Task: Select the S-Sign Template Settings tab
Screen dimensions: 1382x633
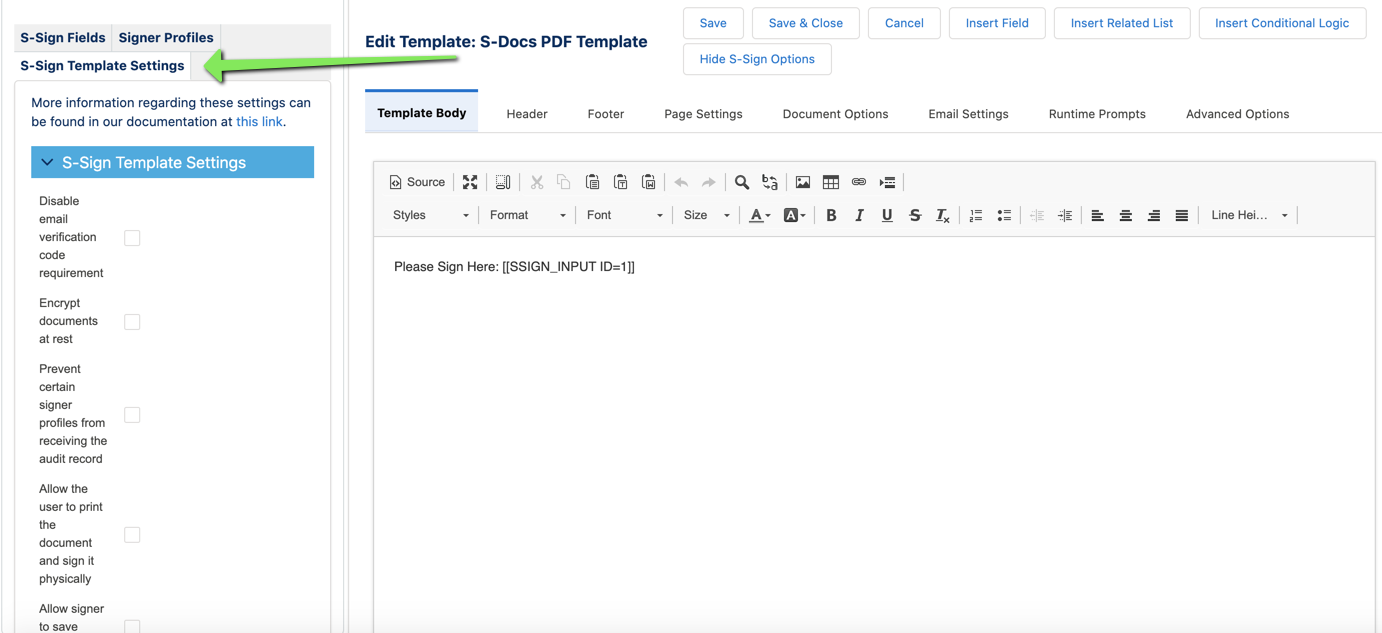Action: 102,66
